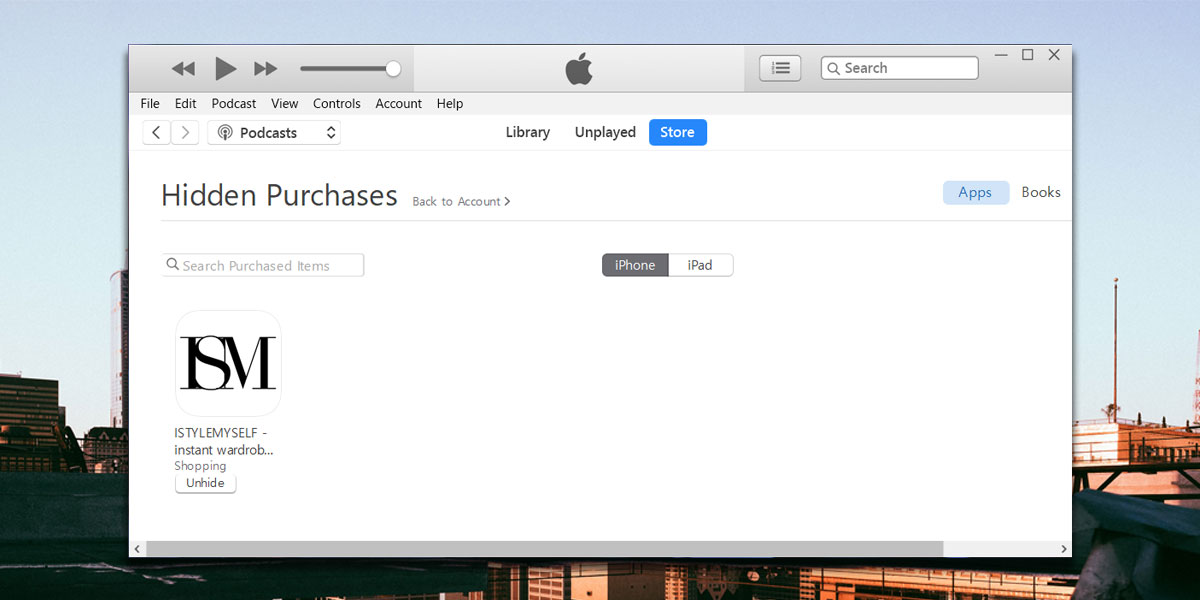The width and height of the screenshot is (1200, 600).
Task: Start playback with the play button
Action: point(226,68)
